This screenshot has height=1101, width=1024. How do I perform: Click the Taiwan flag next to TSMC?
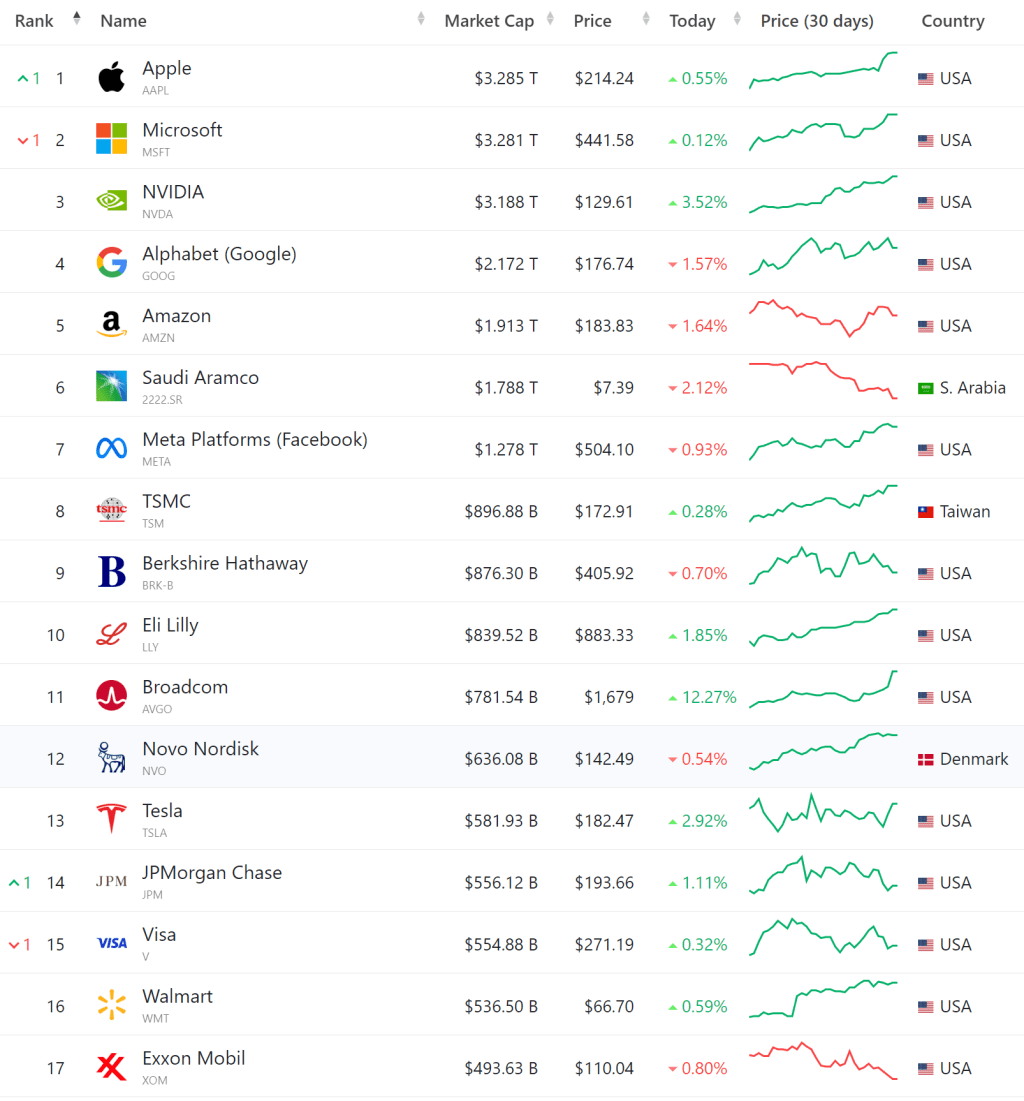(926, 512)
